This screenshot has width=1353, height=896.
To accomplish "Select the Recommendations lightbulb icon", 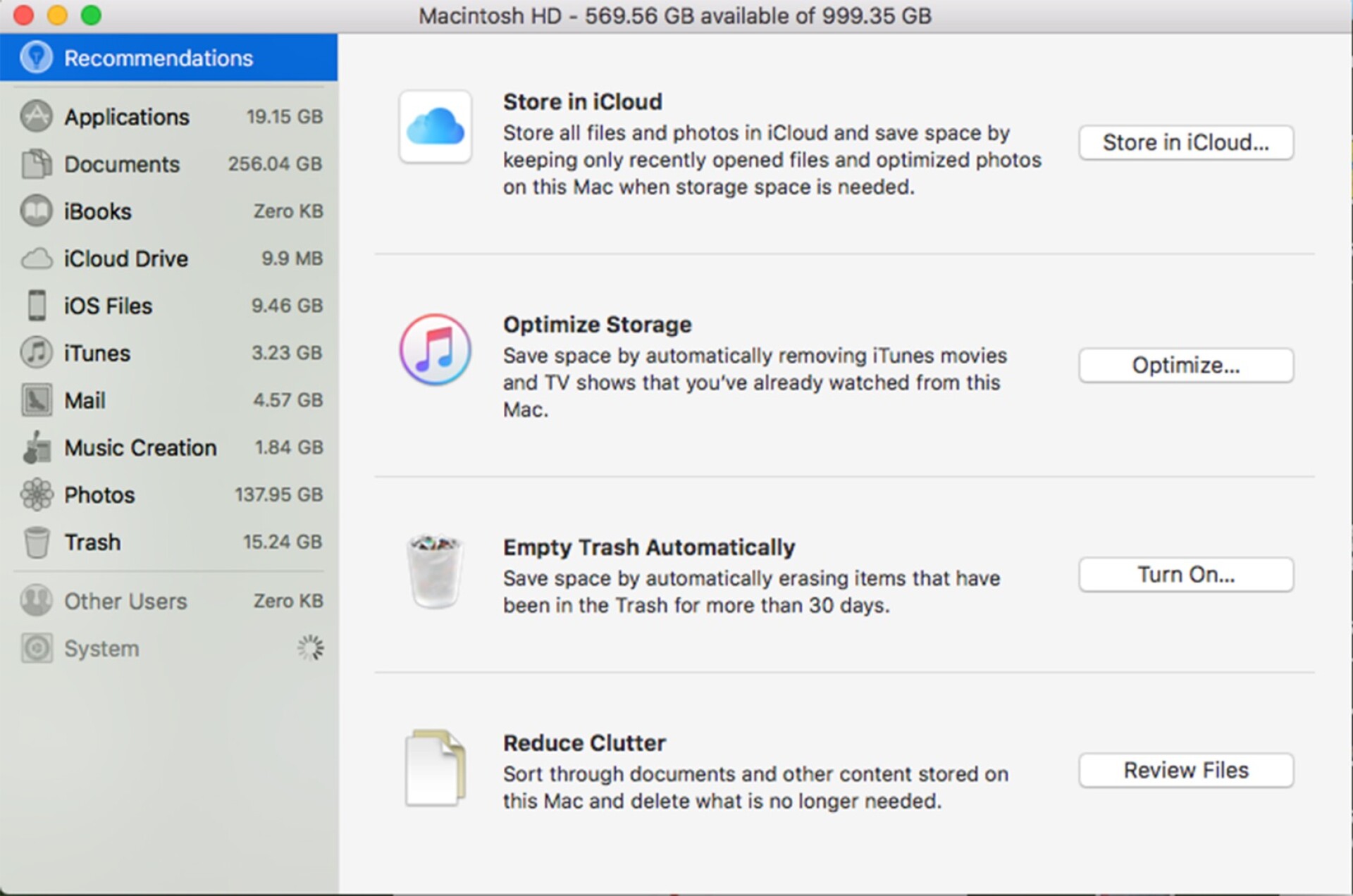I will [x=37, y=57].
